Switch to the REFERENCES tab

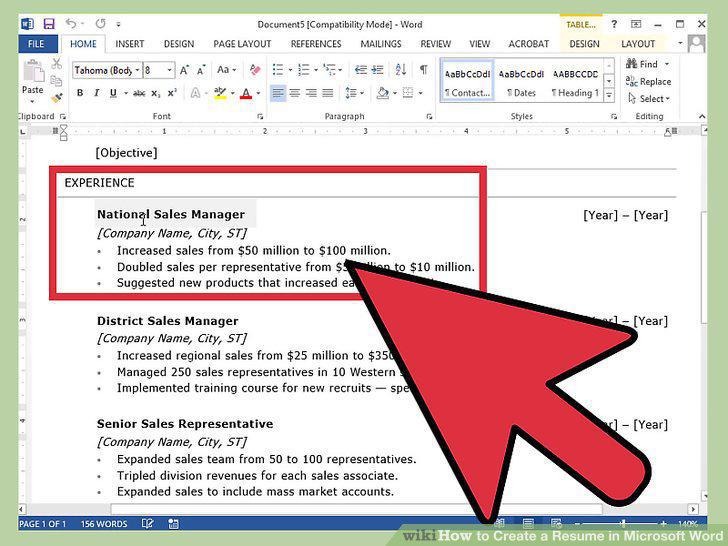[x=316, y=44]
